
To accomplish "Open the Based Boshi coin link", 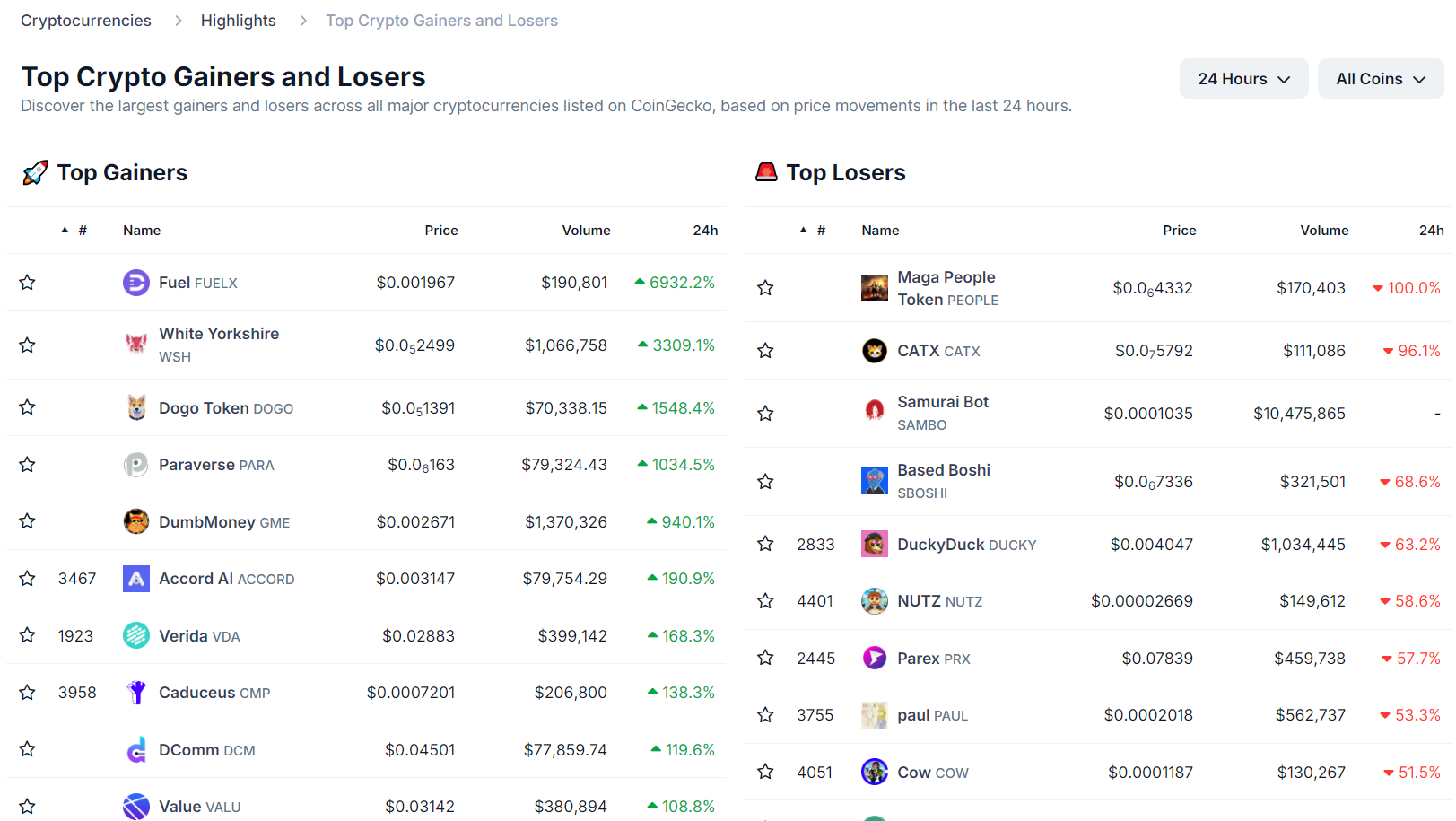I will [x=944, y=481].
